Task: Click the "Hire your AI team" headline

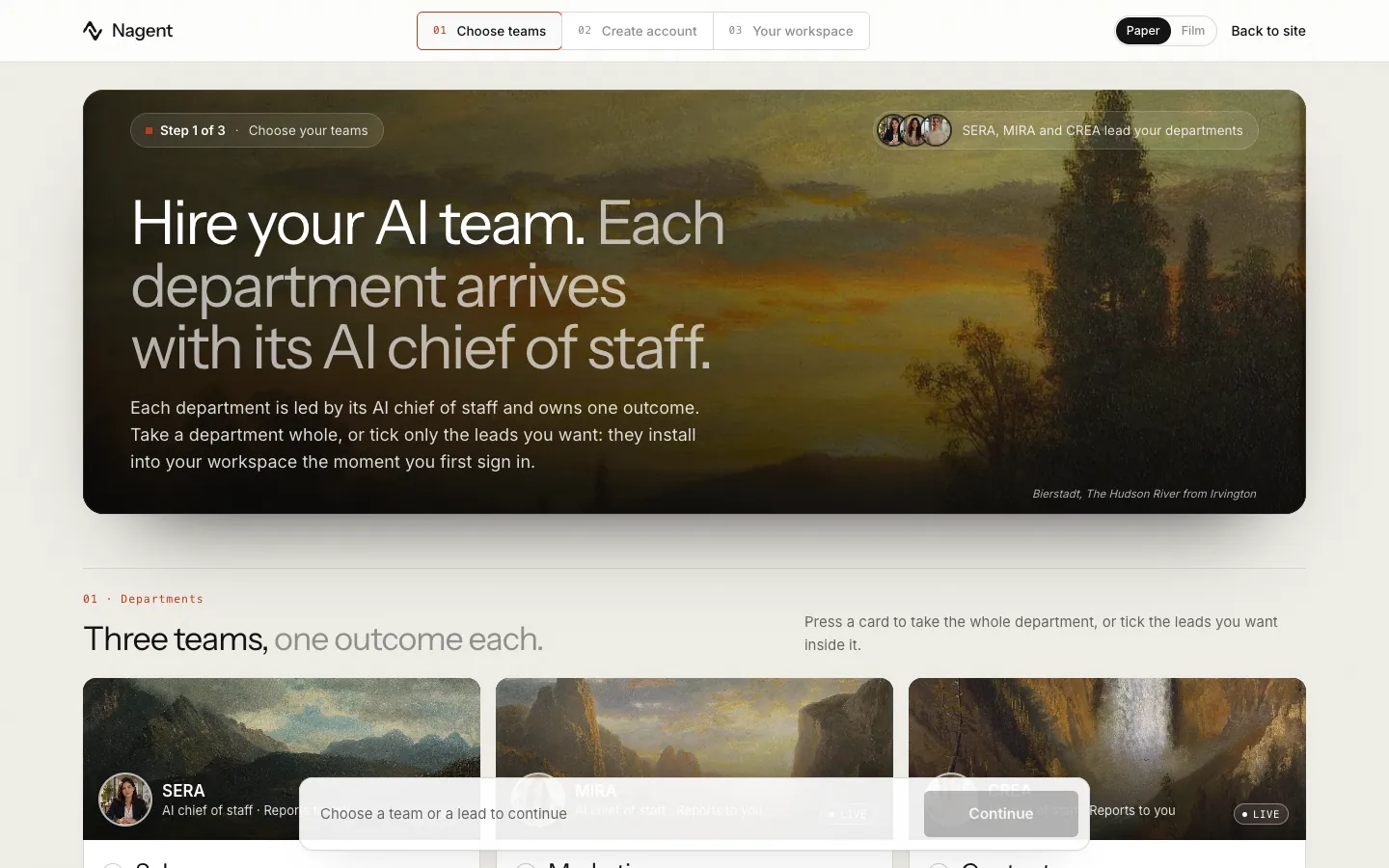Action: tap(358, 223)
